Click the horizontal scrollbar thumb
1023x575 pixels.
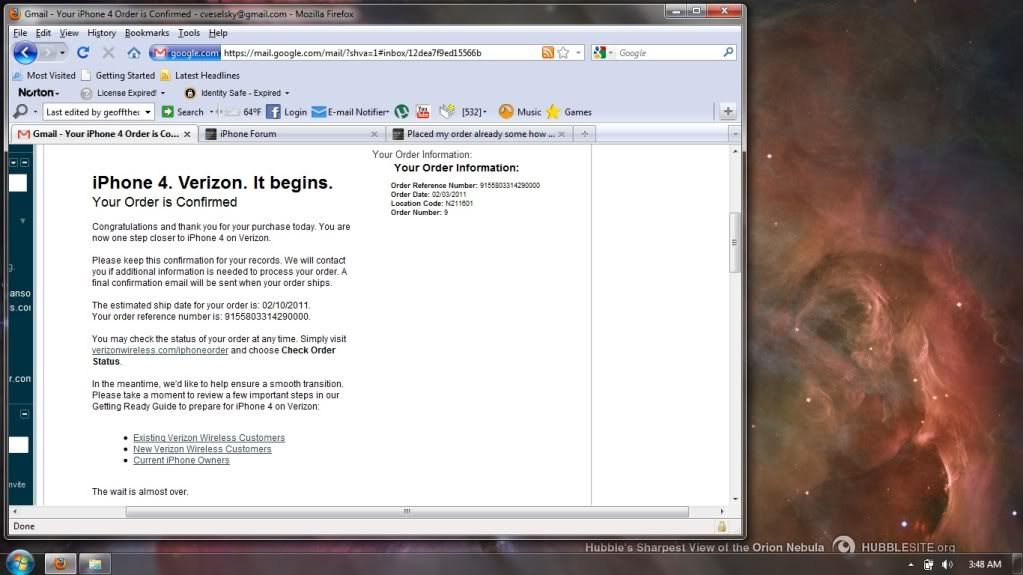pyautogui.click(x=407, y=512)
